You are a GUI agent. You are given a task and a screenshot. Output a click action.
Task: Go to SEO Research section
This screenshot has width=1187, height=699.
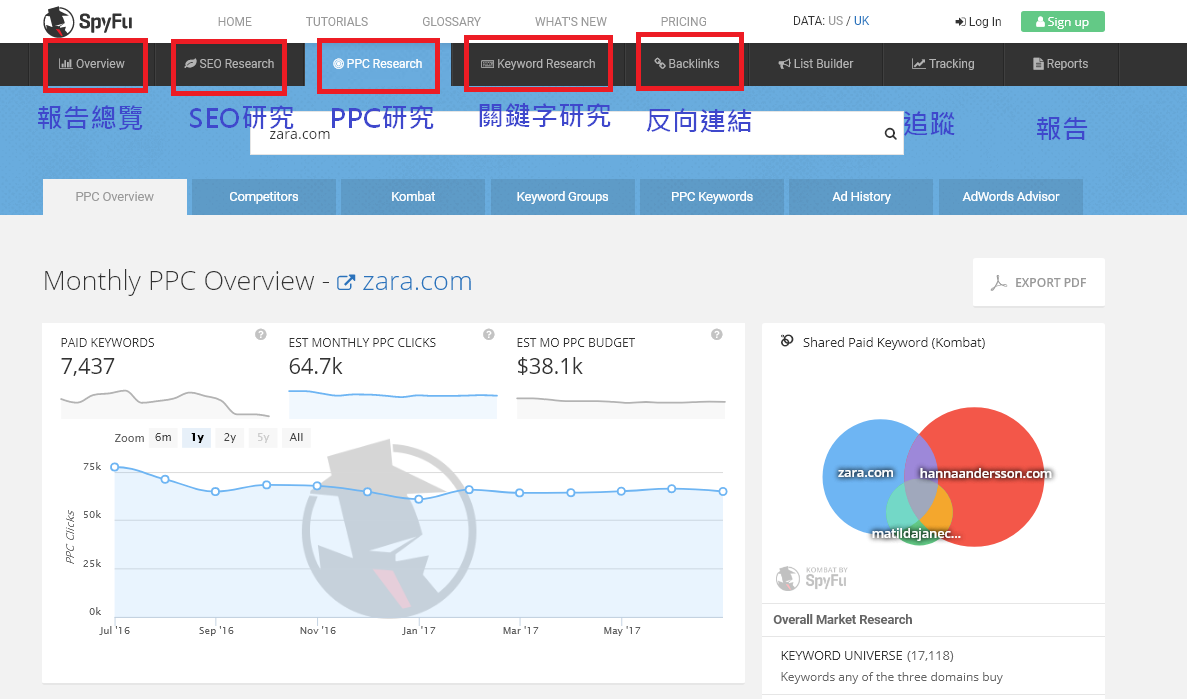coord(229,64)
